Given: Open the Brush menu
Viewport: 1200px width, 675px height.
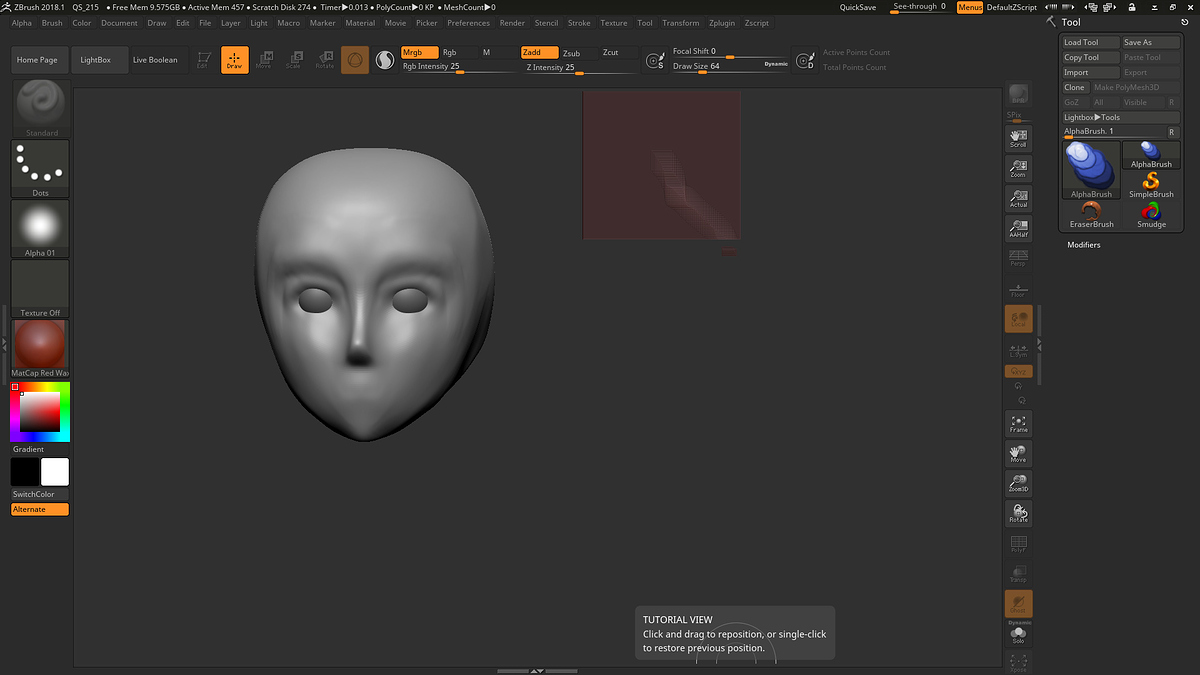Looking at the screenshot, I should (52, 23).
